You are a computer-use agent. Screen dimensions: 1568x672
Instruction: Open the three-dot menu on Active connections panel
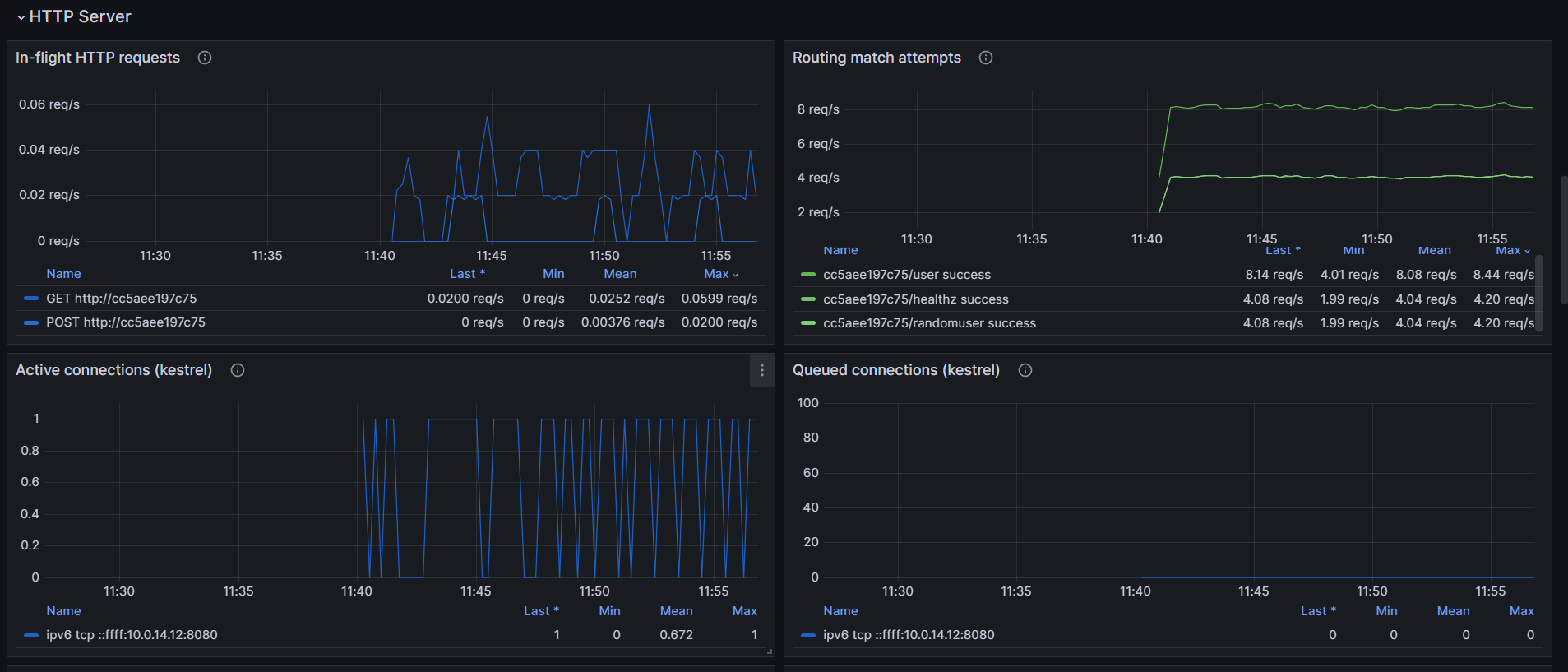(x=762, y=370)
